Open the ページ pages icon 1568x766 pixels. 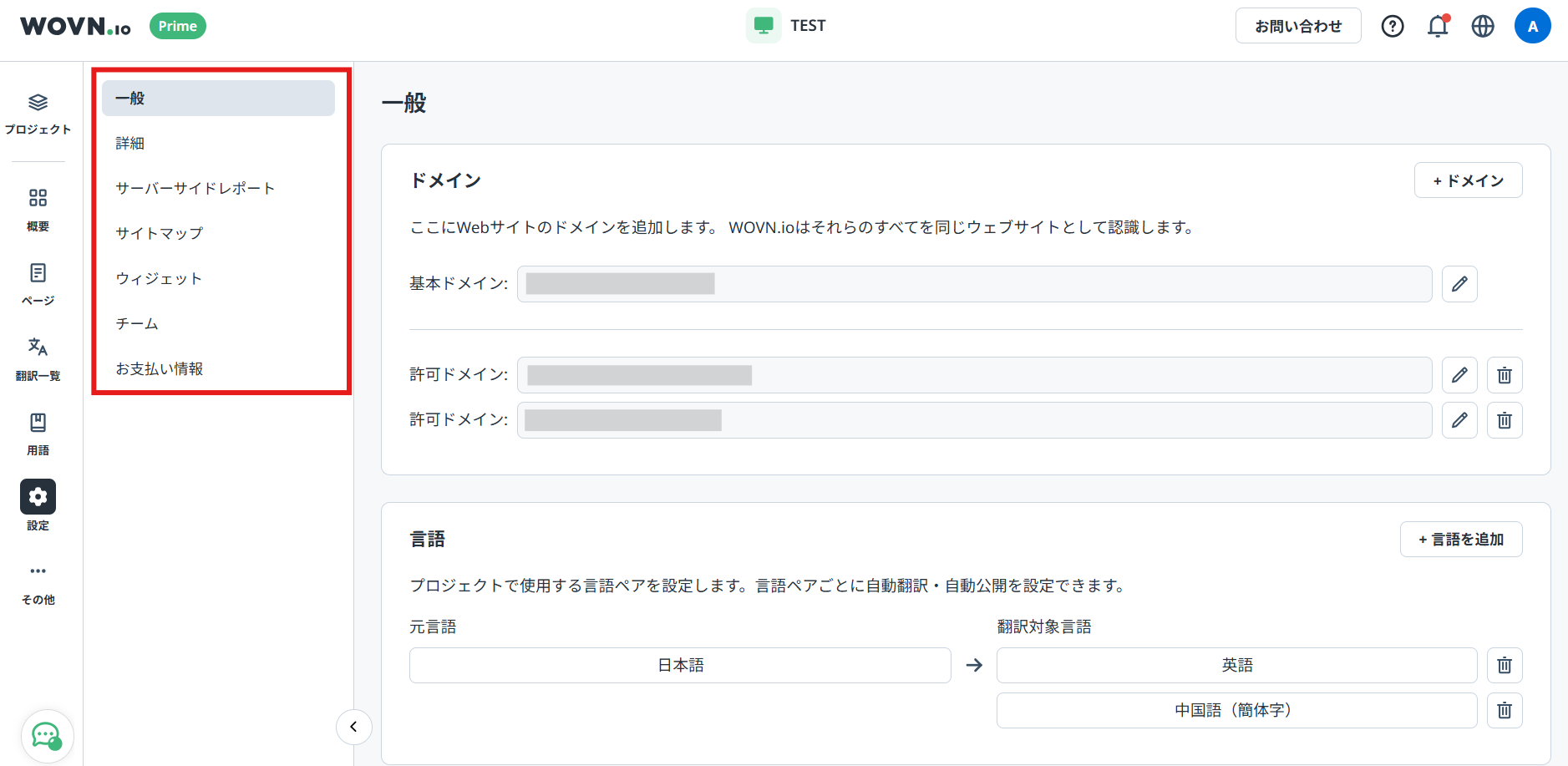coord(38,273)
